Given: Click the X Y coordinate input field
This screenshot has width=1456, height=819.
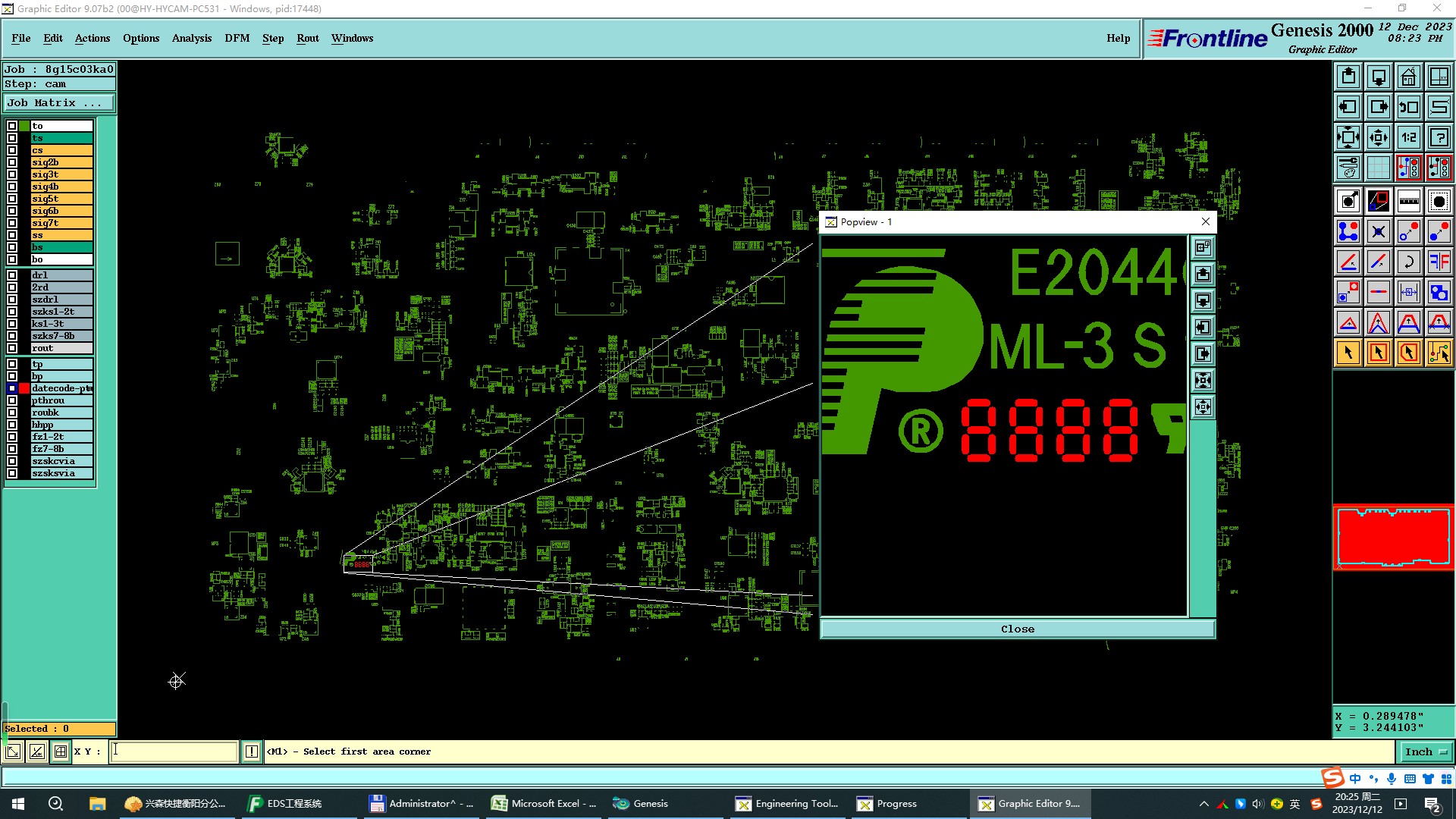Looking at the screenshot, I should (x=174, y=752).
